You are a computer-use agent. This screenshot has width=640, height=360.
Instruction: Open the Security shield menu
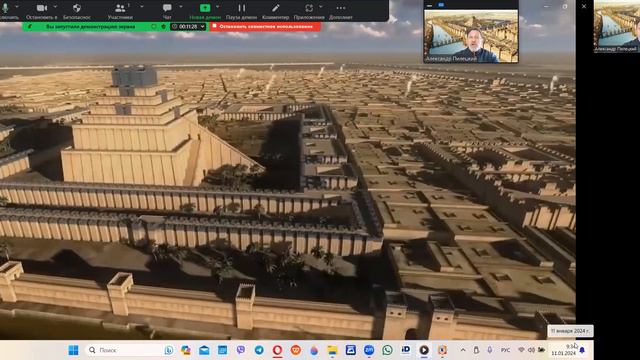tap(77, 11)
